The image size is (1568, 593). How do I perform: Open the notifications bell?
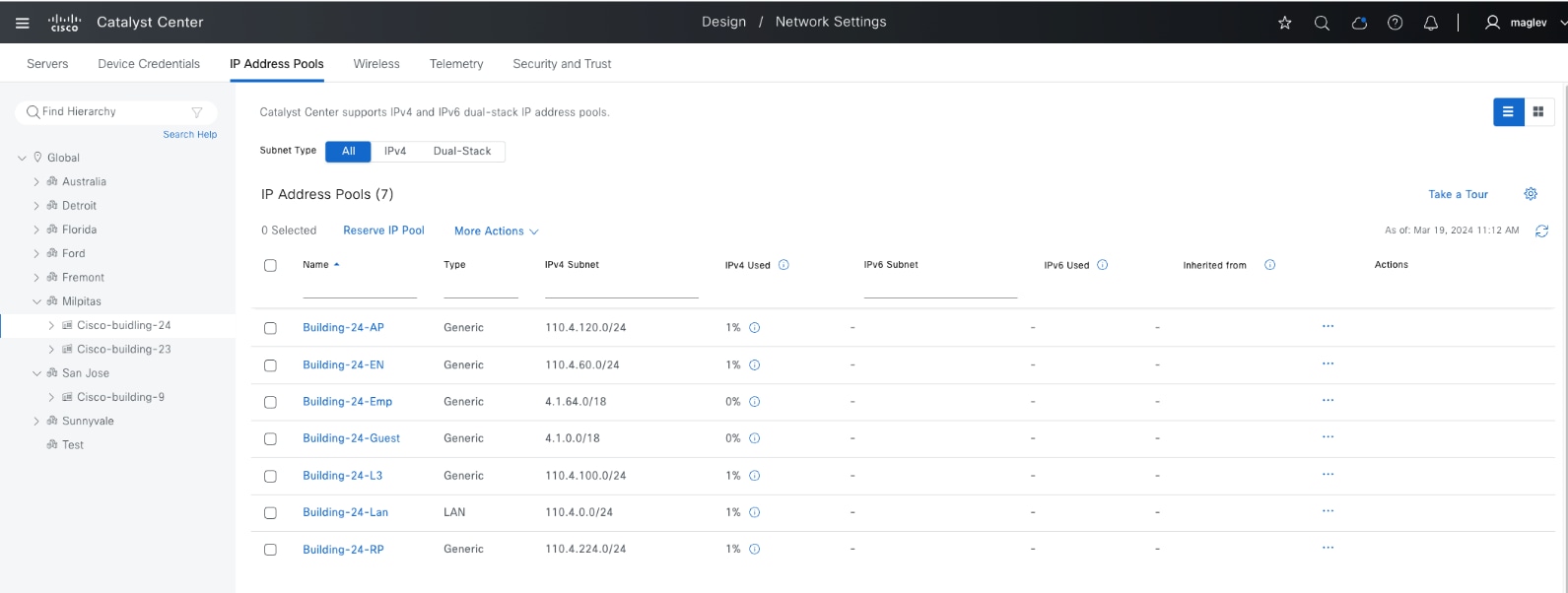tap(1431, 23)
